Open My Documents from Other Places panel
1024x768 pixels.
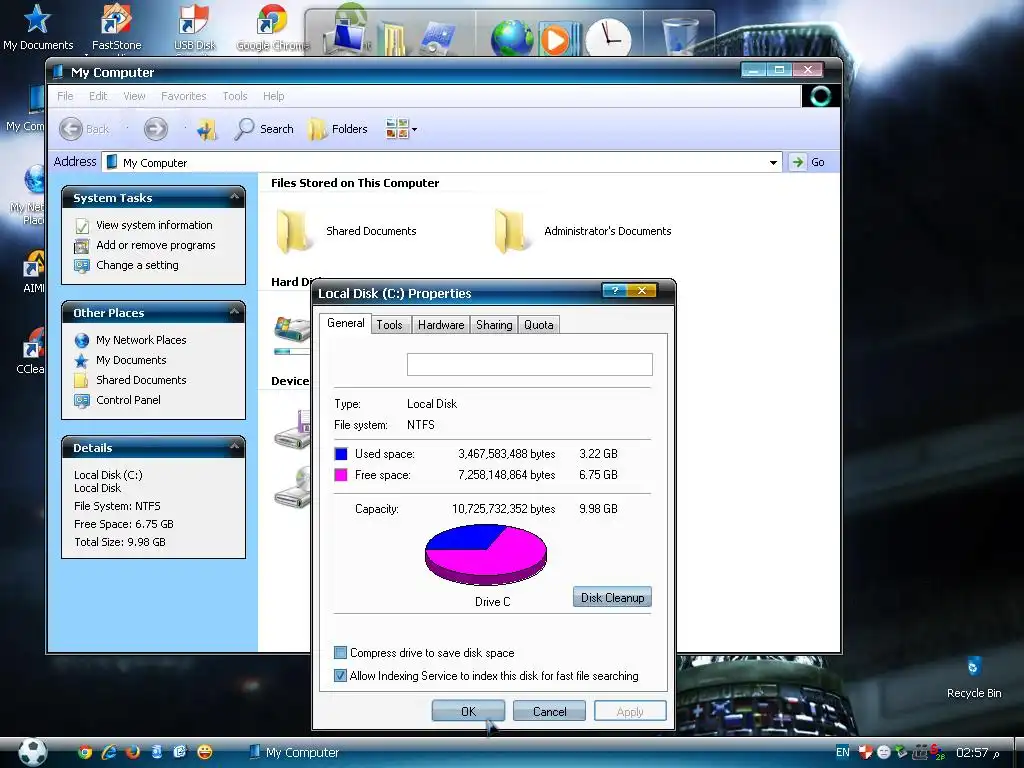coord(131,360)
